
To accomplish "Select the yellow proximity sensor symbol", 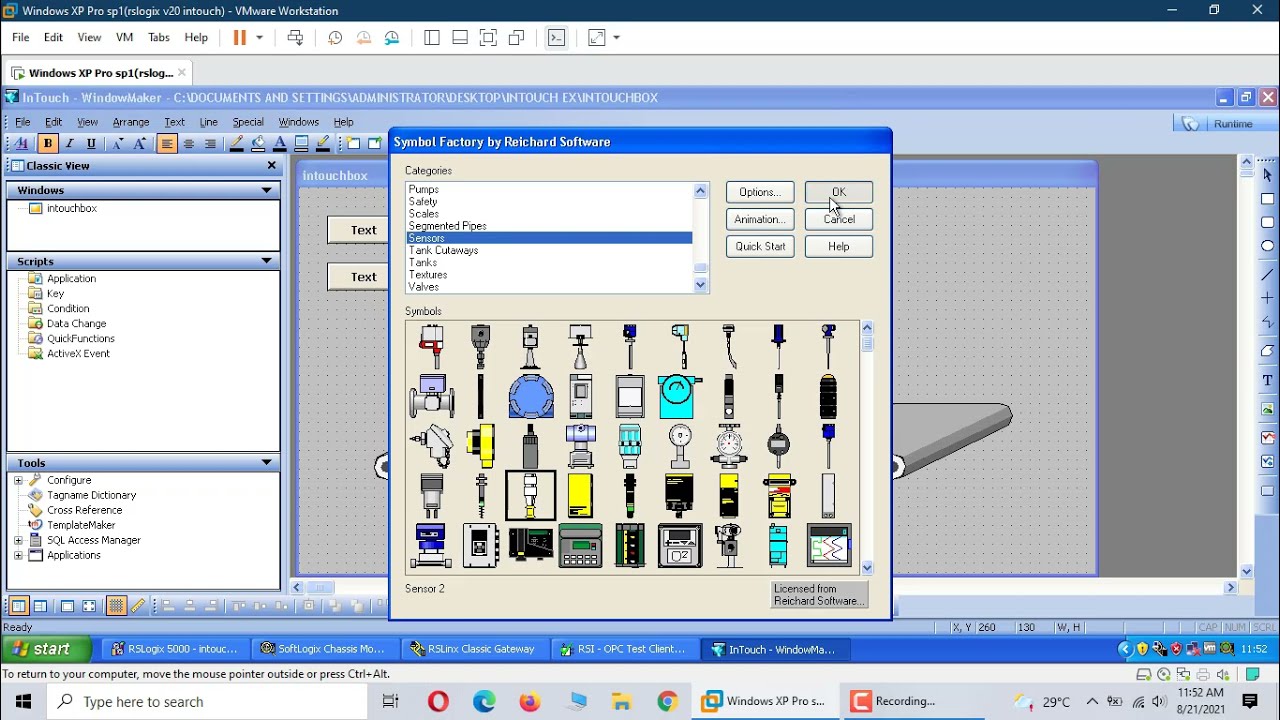I will [480, 446].
